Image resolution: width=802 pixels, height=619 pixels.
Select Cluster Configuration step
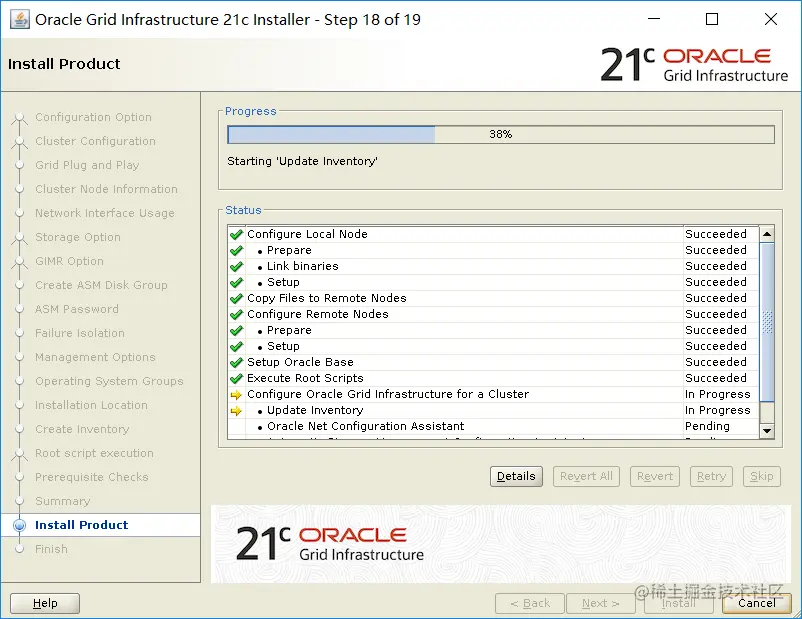pyautogui.click(x=95, y=141)
